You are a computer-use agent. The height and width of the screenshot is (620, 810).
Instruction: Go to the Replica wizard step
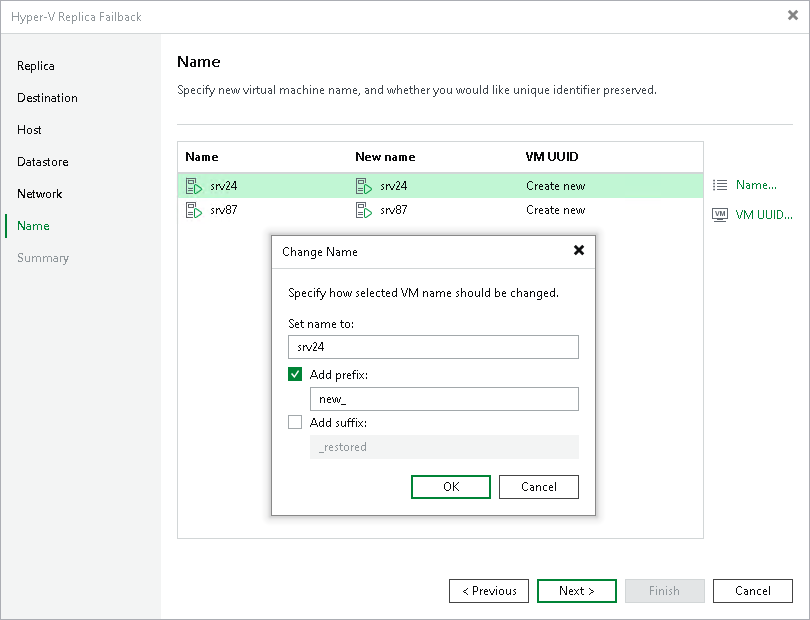[36, 66]
